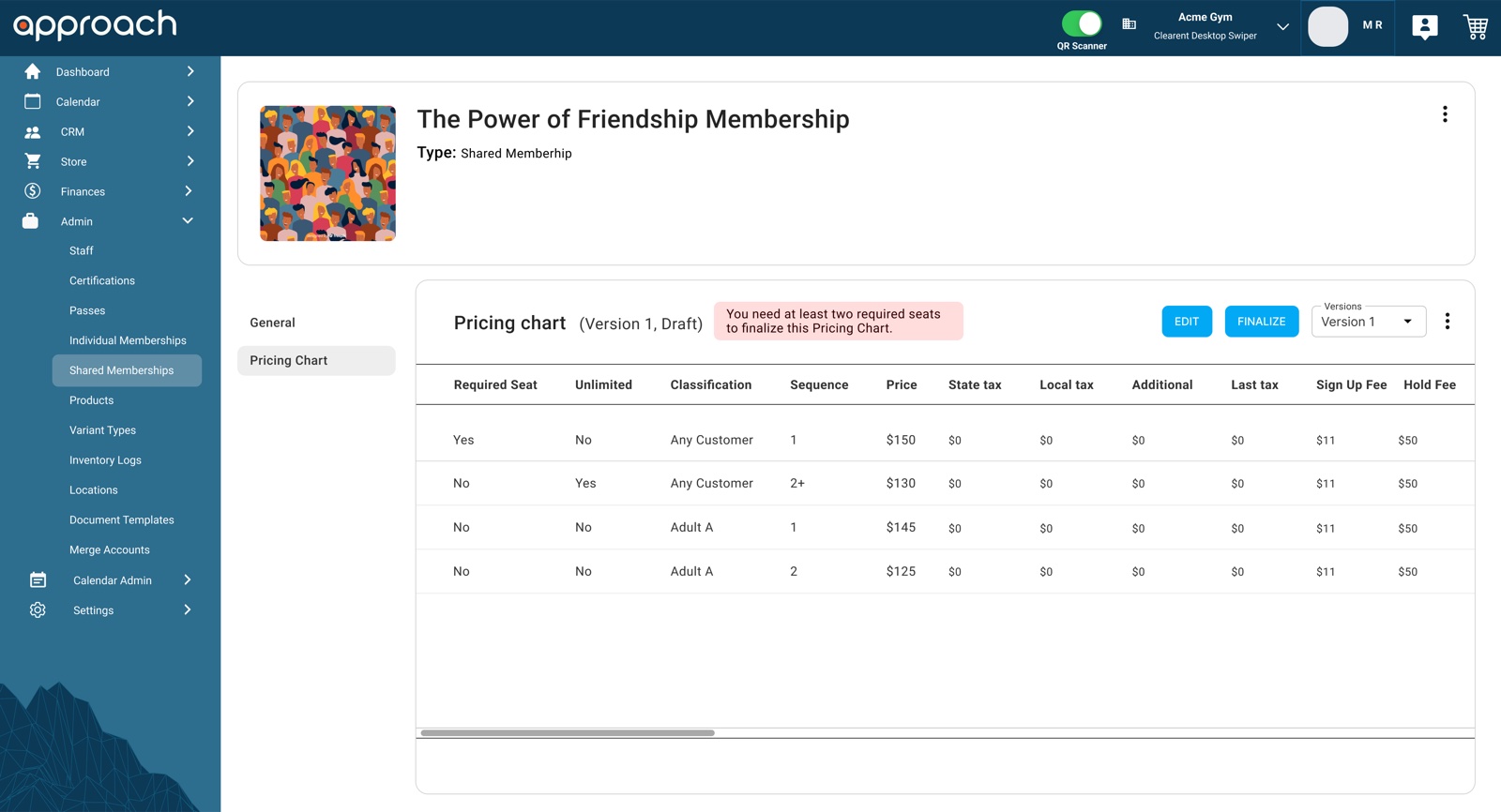Expand the Finances menu chevron
This screenshot has height=812, width=1501.
click(189, 191)
